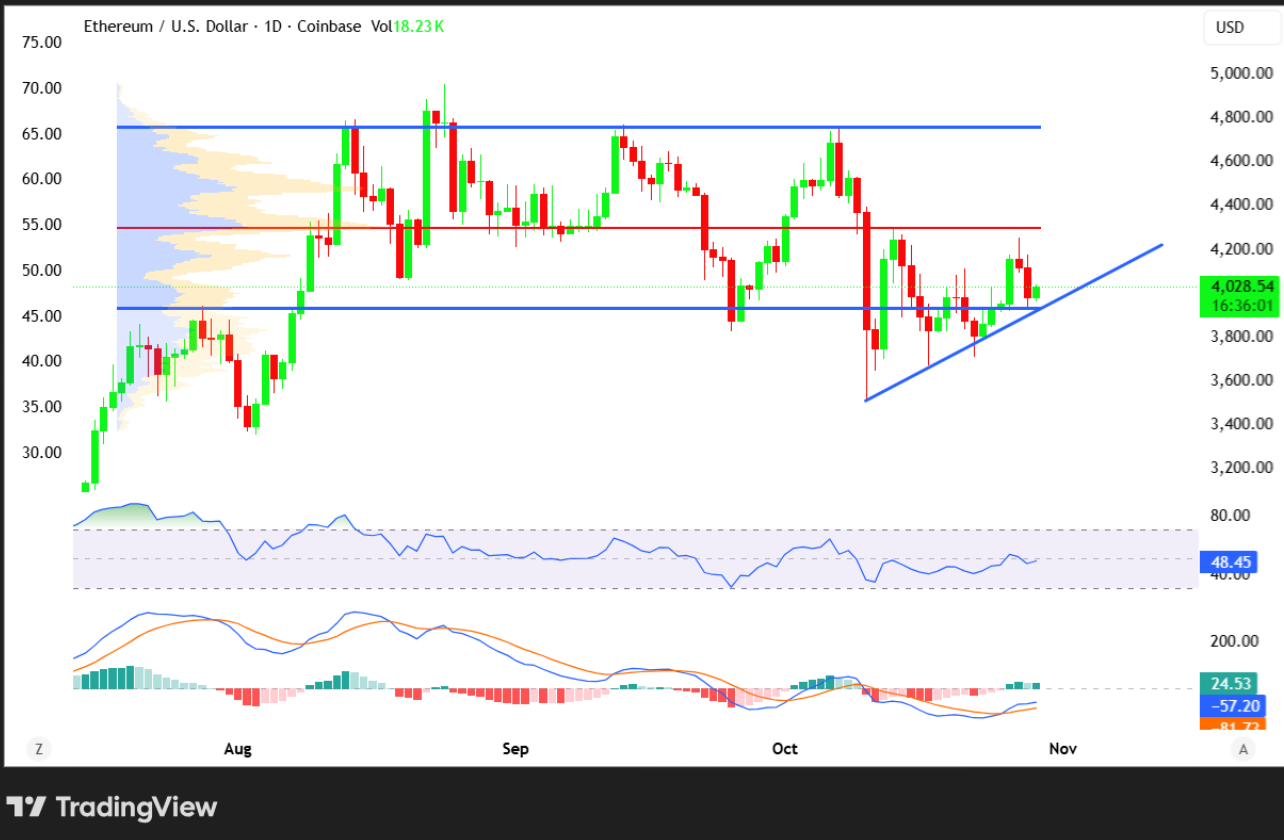Viewport: 1284px width, 840px height.
Task: Click the Sep label on time axis
Action: [515, 749]
